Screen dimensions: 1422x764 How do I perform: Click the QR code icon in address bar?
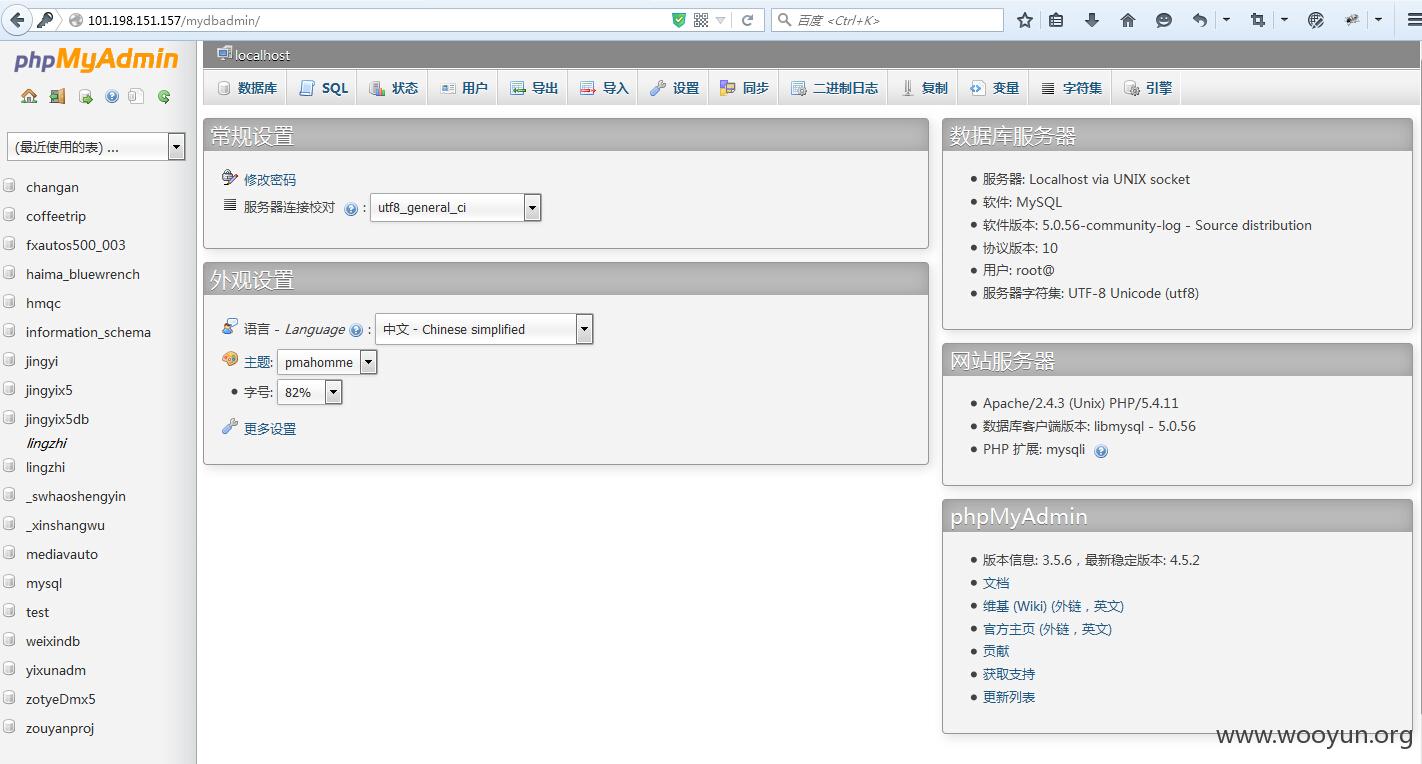pyautogui.click(x=701, y=20)
